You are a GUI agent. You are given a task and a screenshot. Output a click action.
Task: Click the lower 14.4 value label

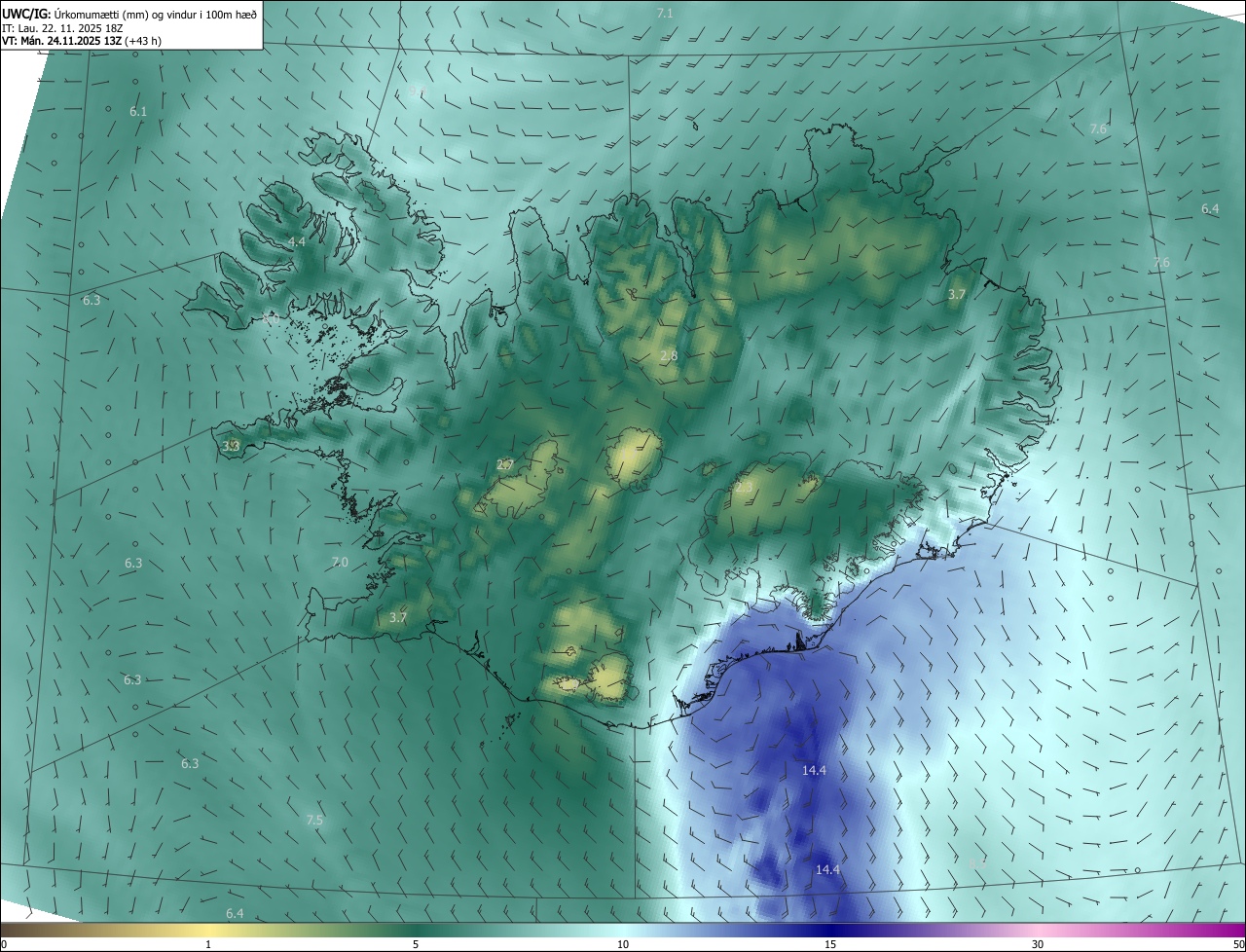click(827, 869)
